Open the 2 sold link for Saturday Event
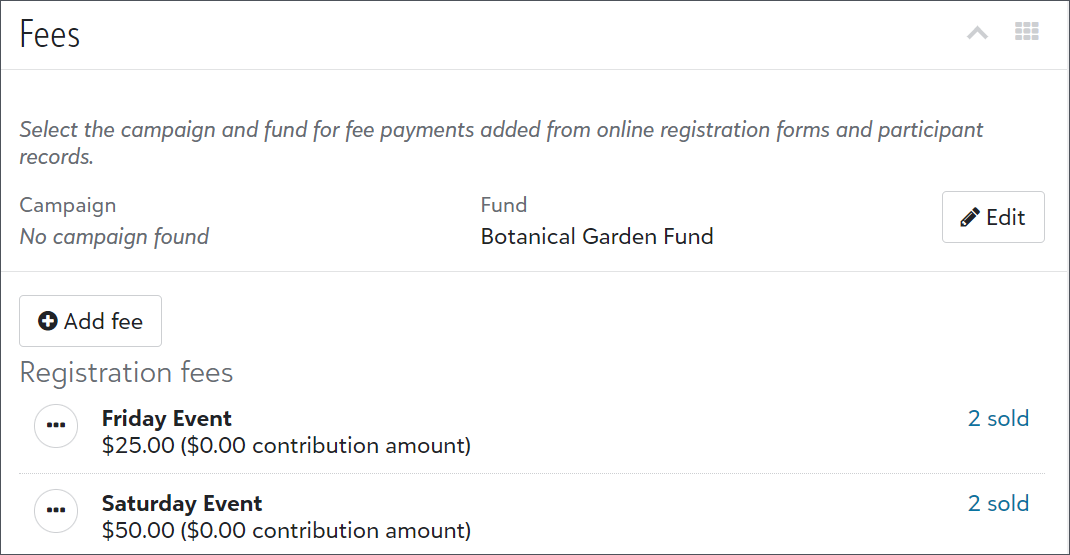Viewport: 1070px width, 555px height. point(998,504)
